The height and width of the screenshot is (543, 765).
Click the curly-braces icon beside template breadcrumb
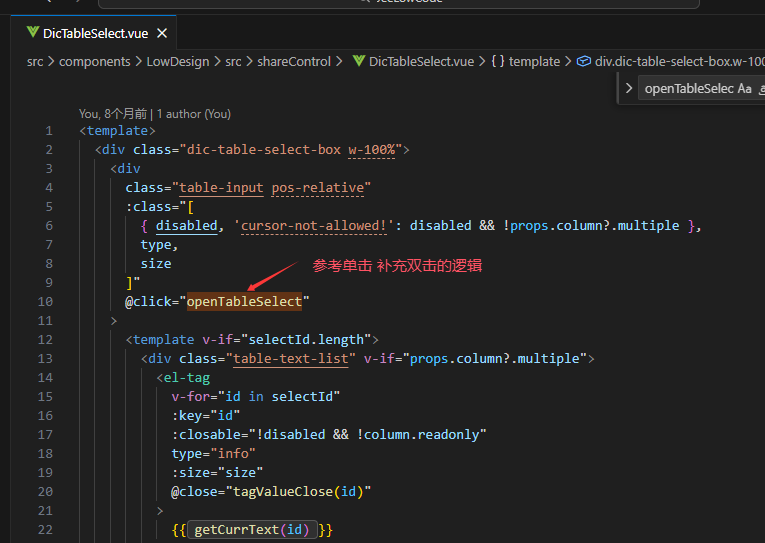[x=497, y=61]
